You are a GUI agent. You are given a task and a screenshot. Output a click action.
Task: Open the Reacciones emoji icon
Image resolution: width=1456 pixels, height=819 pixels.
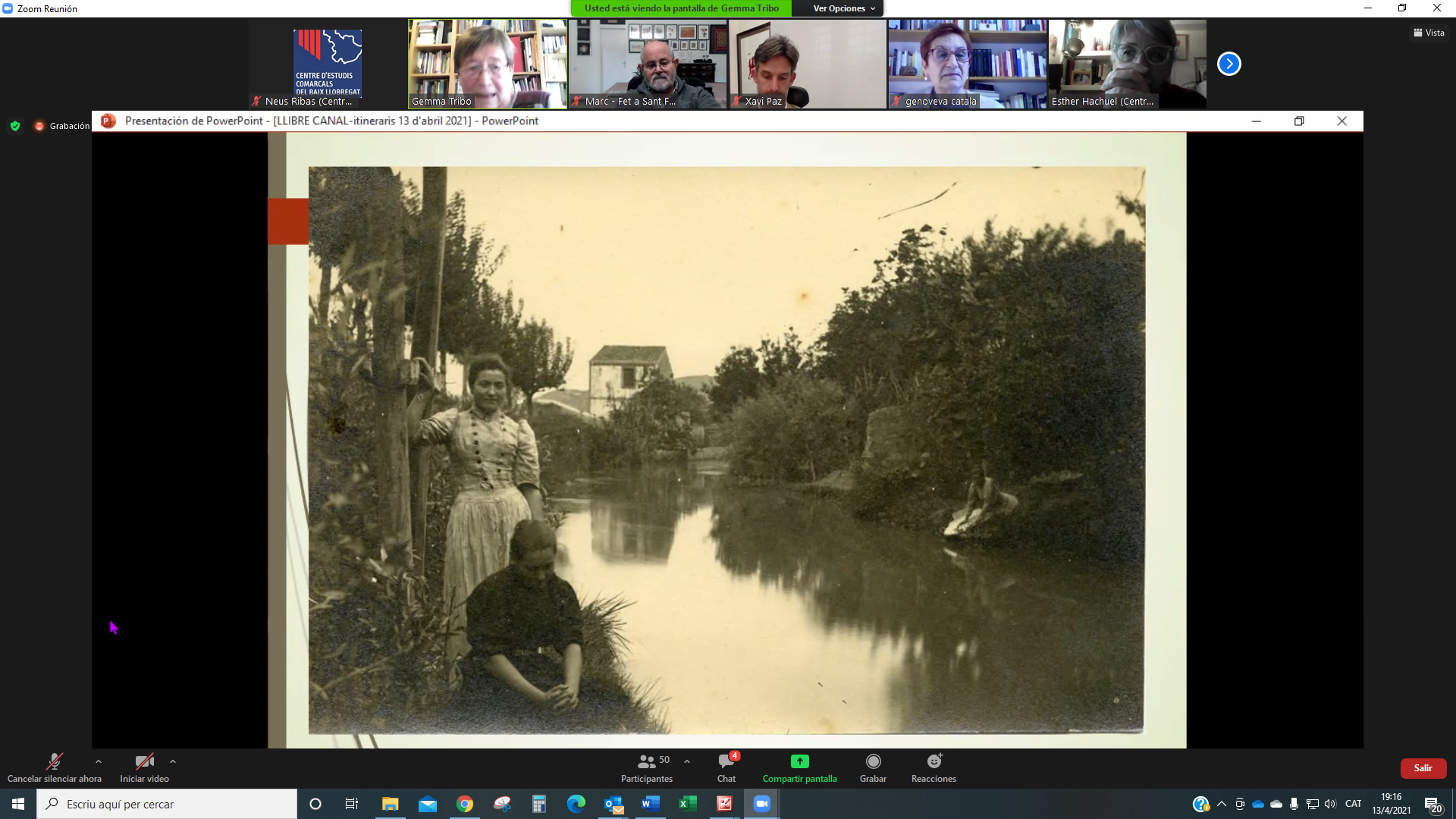[x=934, y=761]
